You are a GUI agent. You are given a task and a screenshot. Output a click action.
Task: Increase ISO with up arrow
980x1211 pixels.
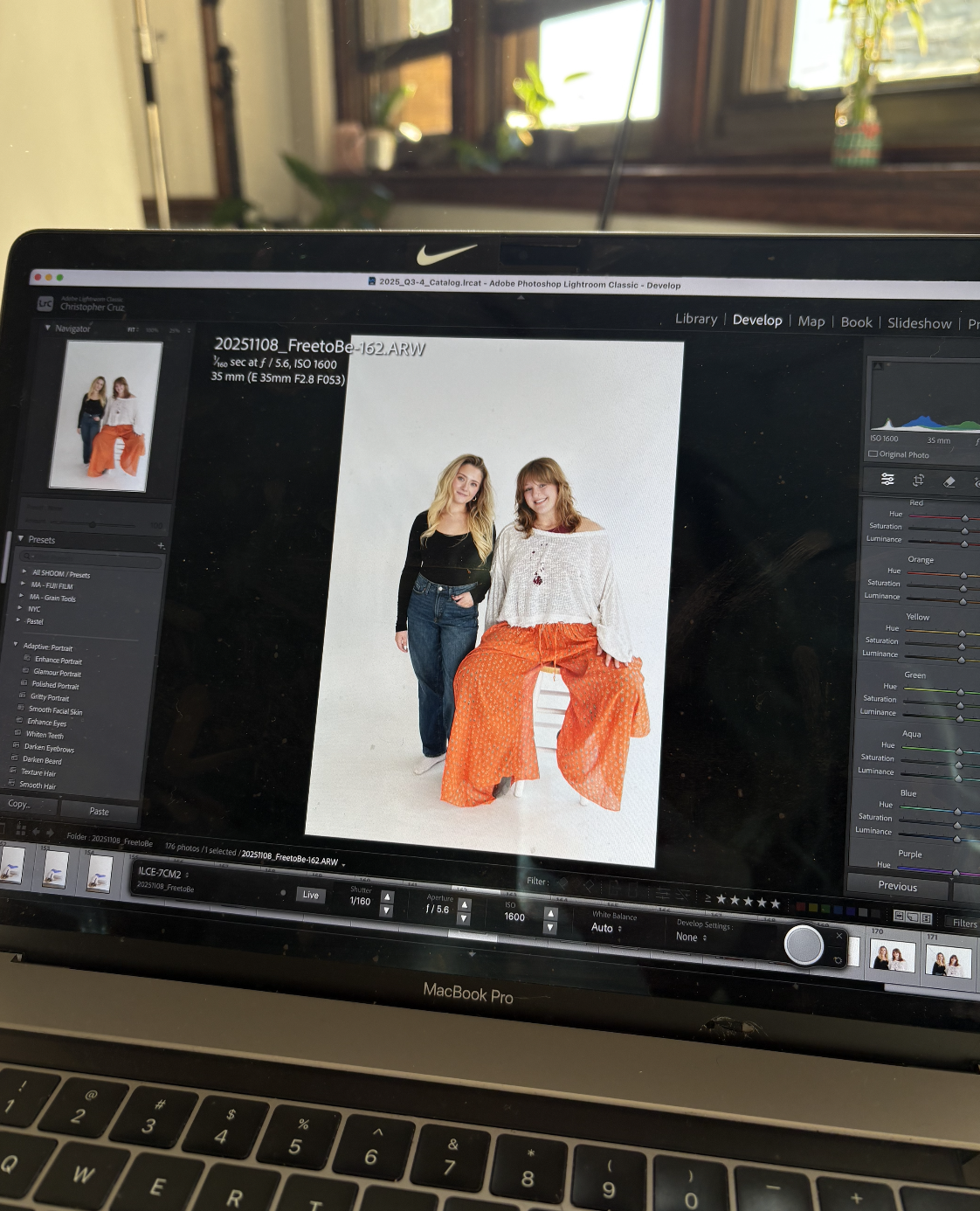tap(550, 914)
